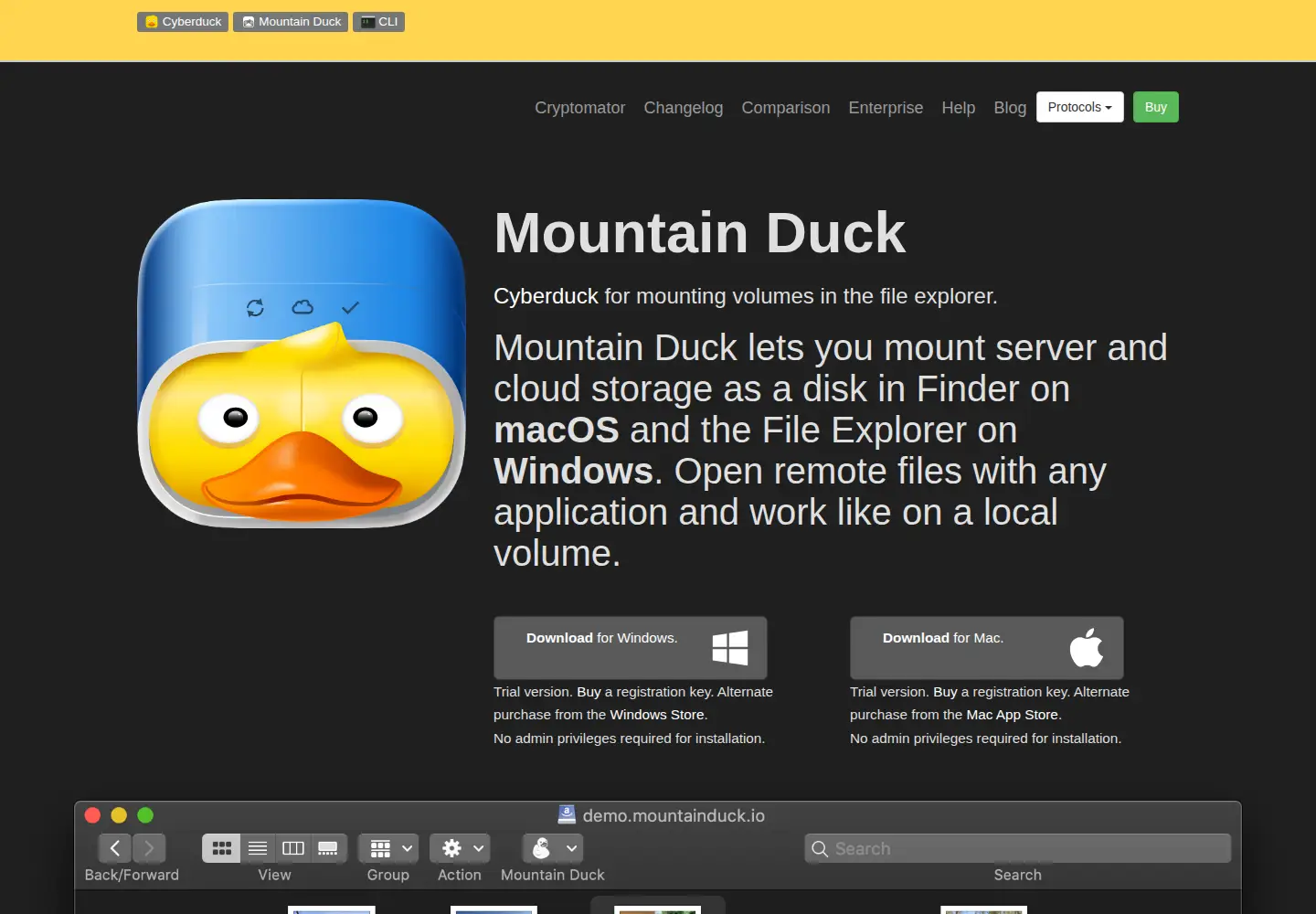Click Buy link under Mac download
This screenshot has height=914, width=1316.
pyautogui.click(x=945, y=692)
